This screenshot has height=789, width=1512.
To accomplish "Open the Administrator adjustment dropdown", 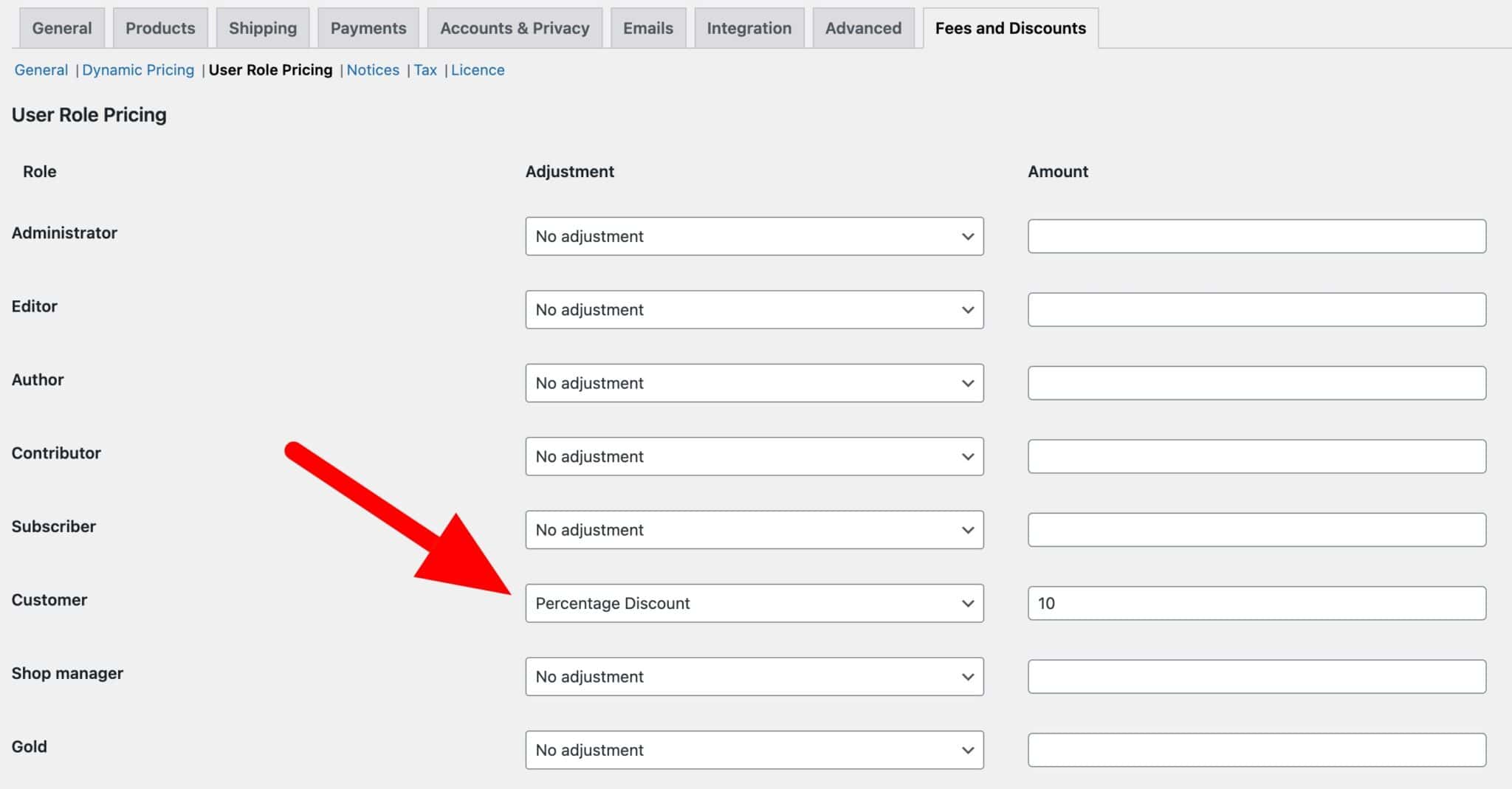I will tap(754, 236).
